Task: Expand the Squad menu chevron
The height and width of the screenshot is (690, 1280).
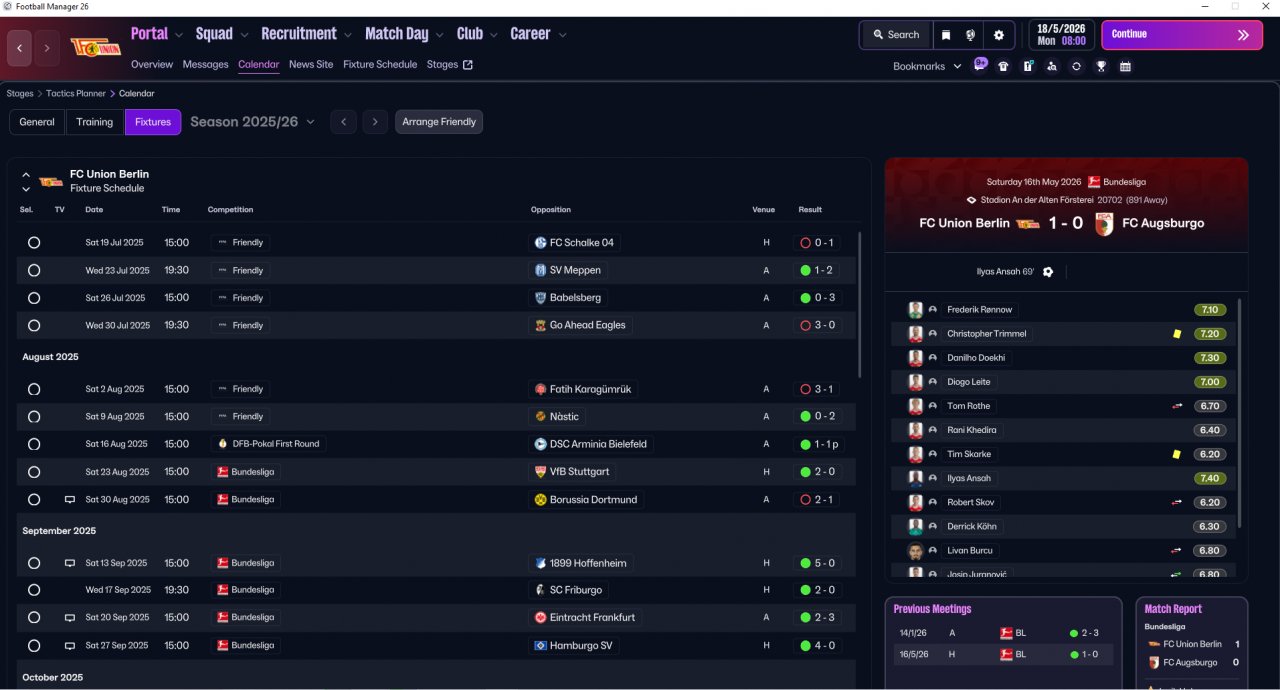Action: pos(245,35)
